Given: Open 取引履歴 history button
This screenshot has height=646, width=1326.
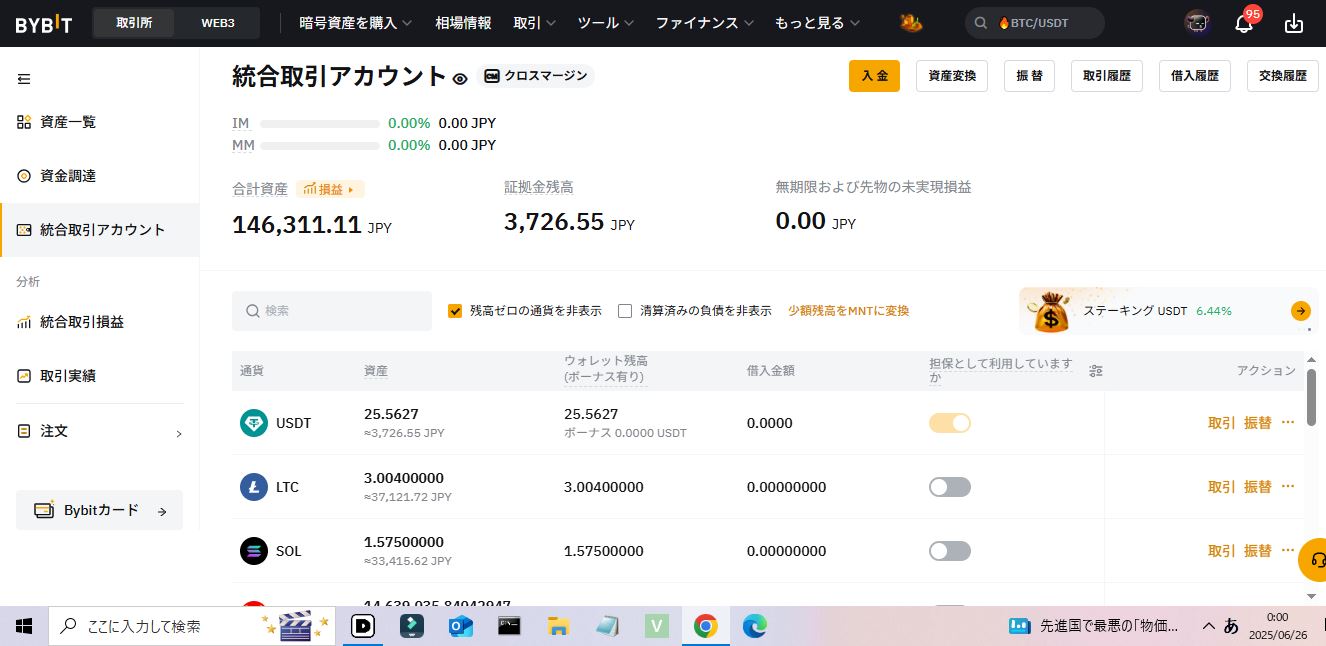Looking at the screenshot, I should (x=1107, y=76).
